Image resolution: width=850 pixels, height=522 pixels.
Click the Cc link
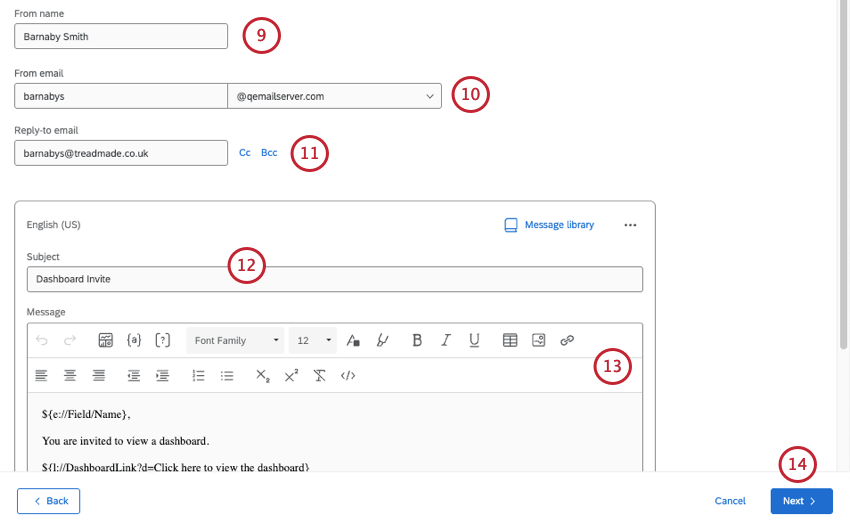[245, 153]
